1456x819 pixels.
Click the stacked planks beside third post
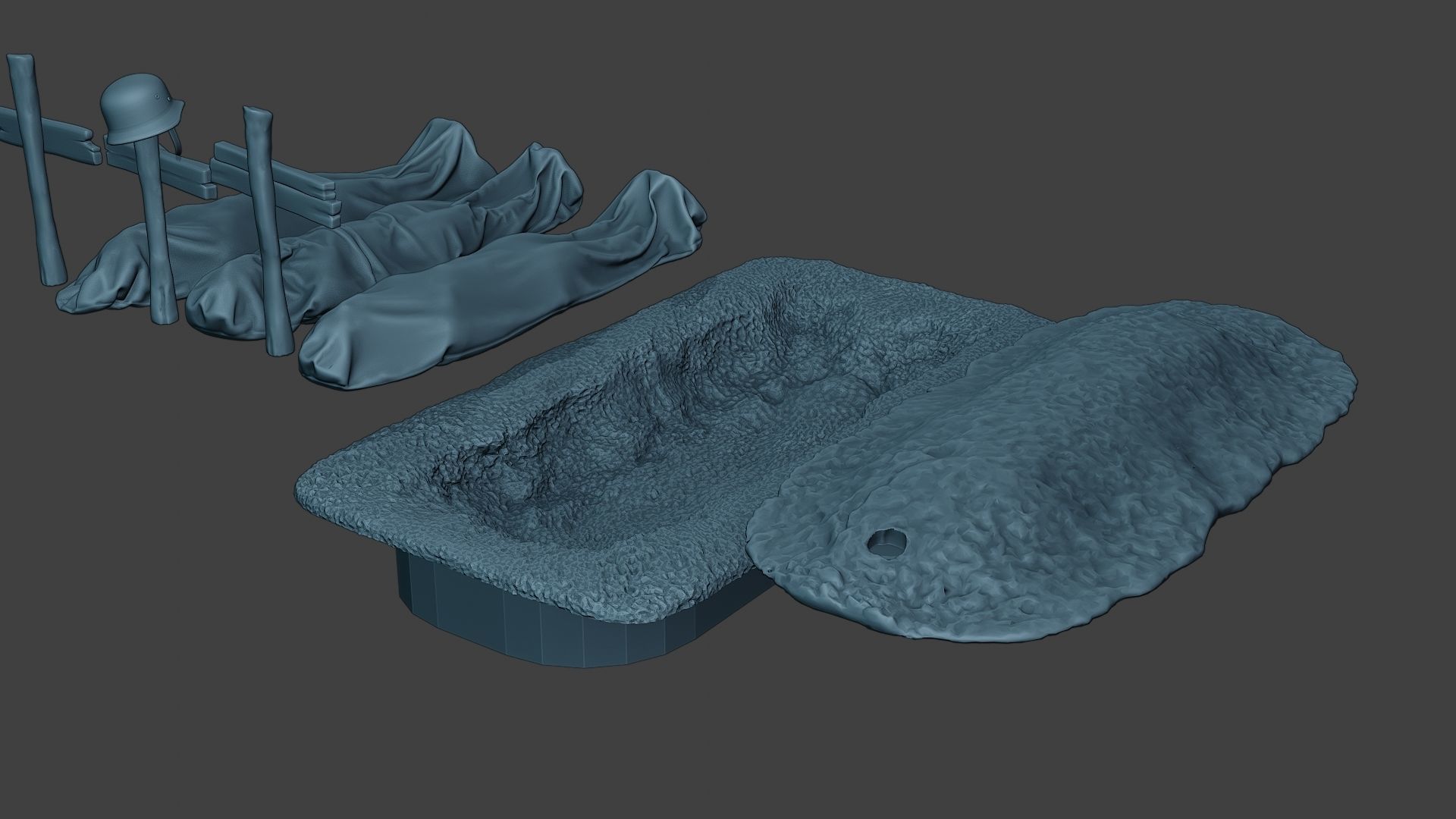point(303,186)
